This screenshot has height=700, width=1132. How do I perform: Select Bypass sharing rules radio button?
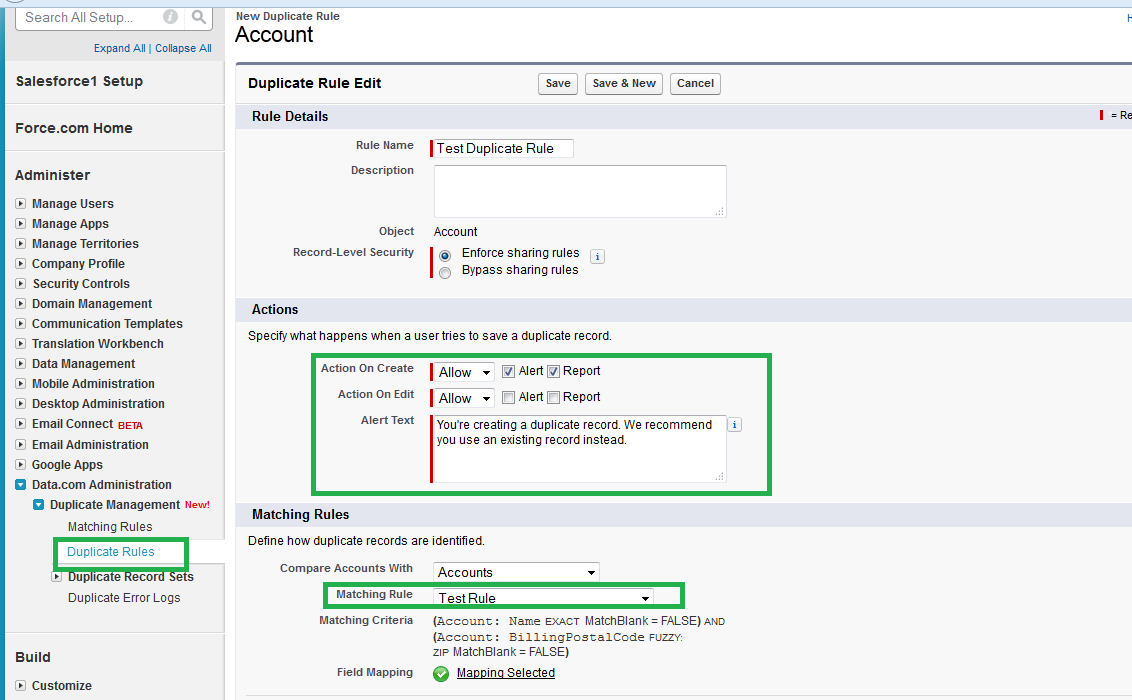pos(445,273)
